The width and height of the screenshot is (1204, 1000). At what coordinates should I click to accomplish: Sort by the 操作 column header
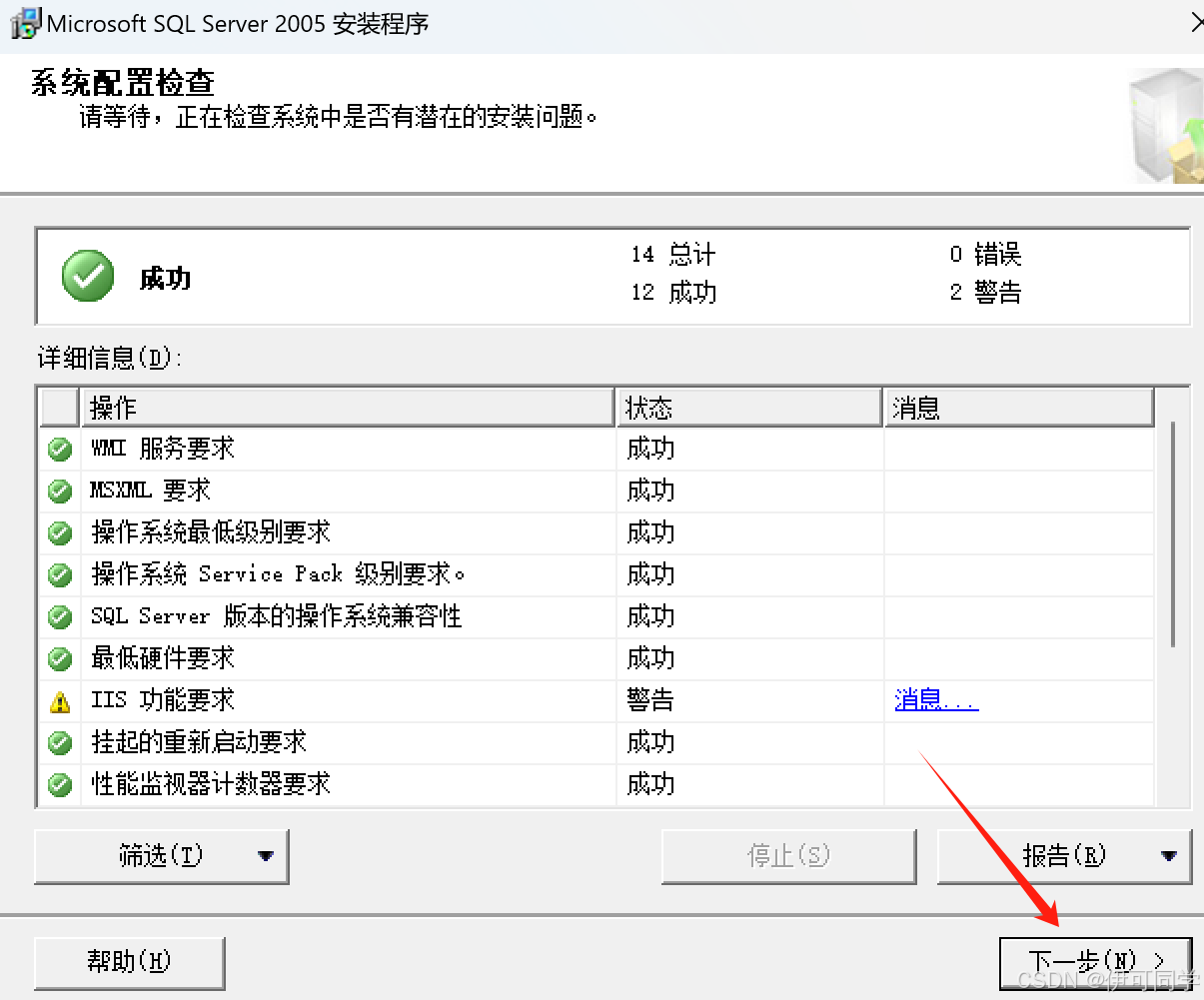click(347, 408)
